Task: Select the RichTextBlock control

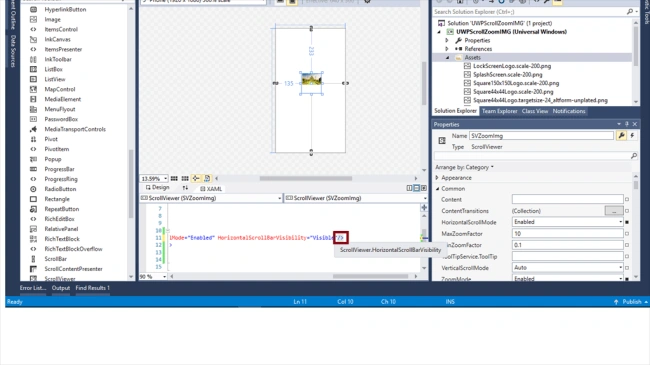Action: [62, 239]
